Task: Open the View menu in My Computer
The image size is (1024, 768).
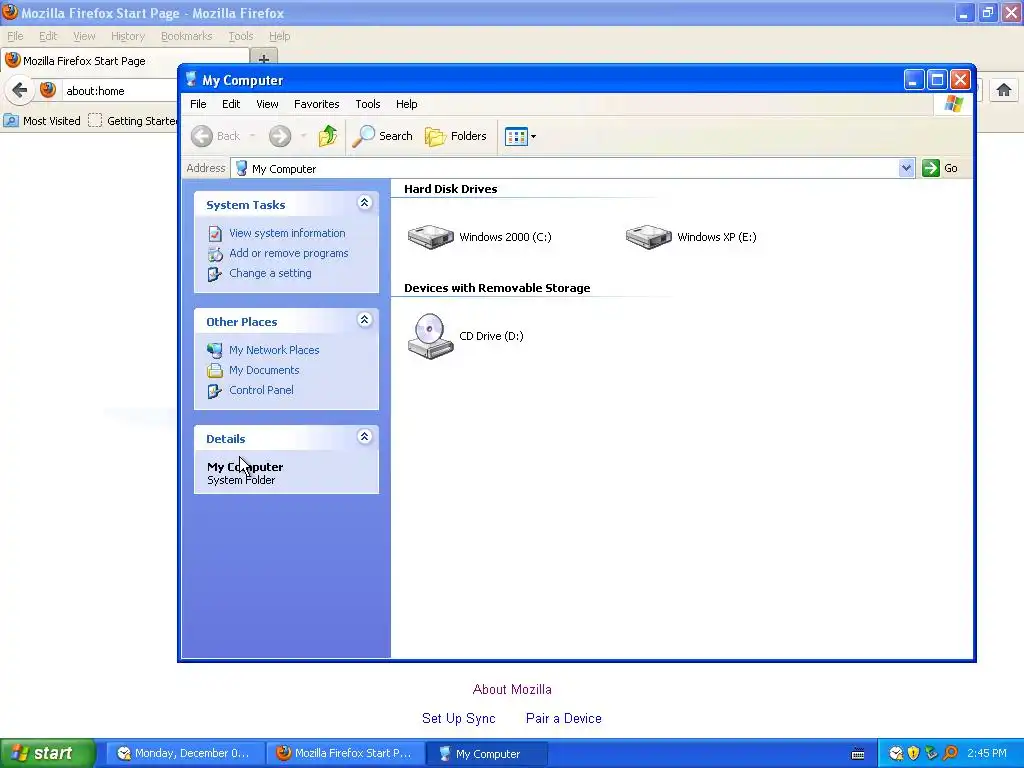Action: coord(267,104)
